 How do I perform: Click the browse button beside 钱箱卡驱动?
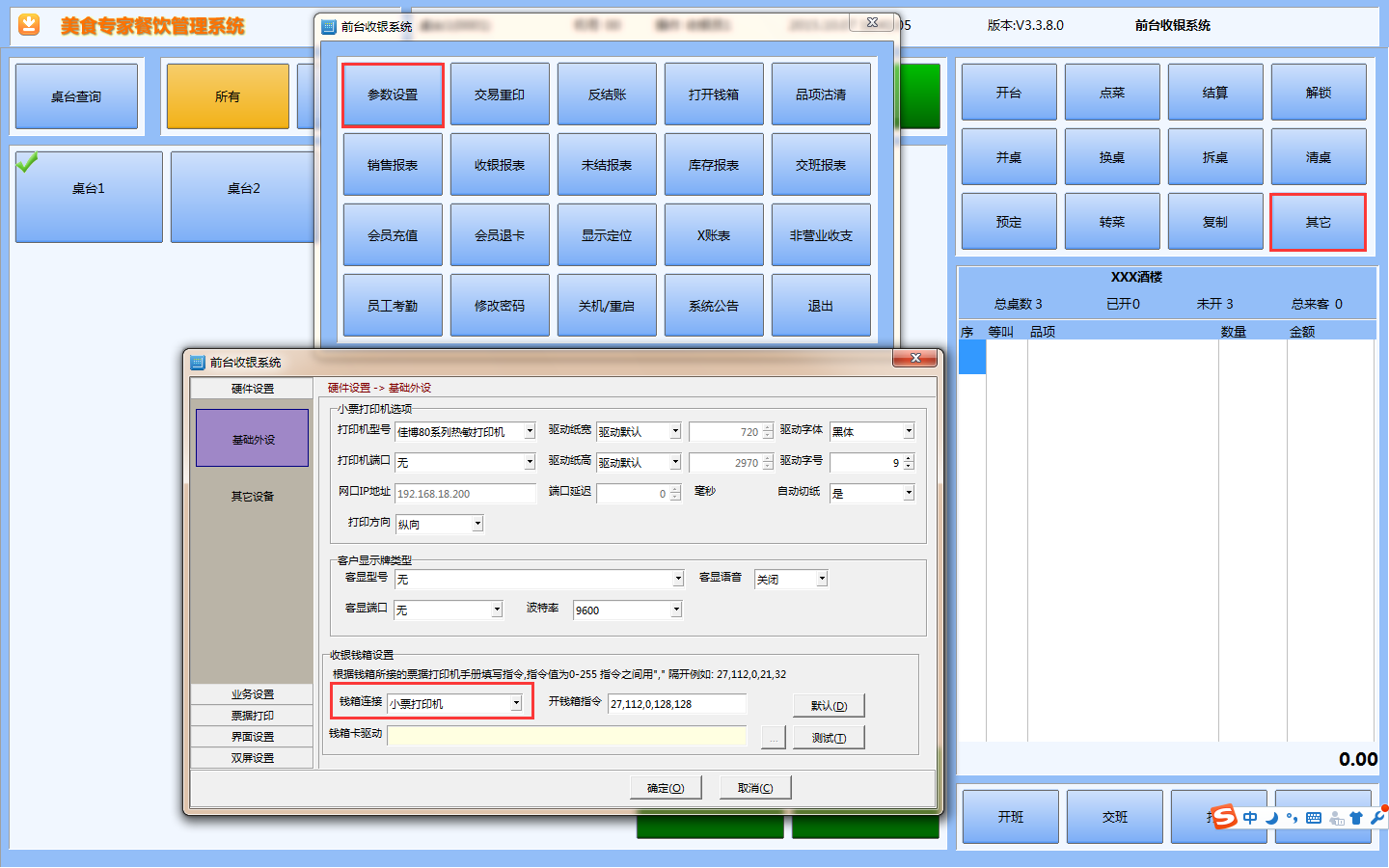click(x=773, y=738)
